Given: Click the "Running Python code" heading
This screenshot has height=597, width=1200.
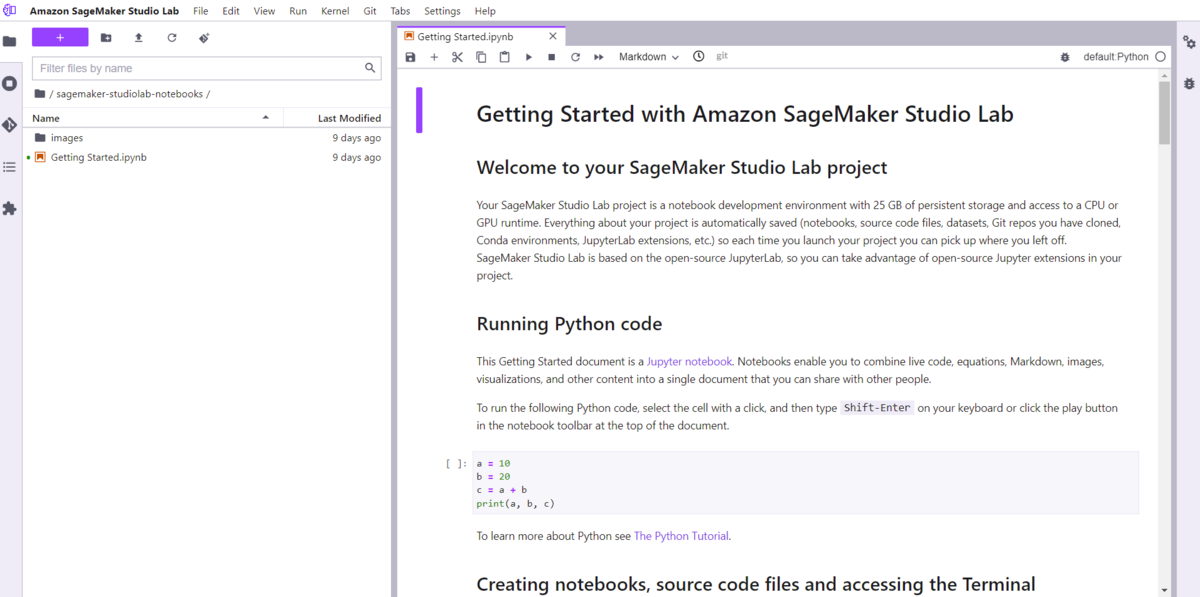Looking at the screenshot, I should coord(569,324).
